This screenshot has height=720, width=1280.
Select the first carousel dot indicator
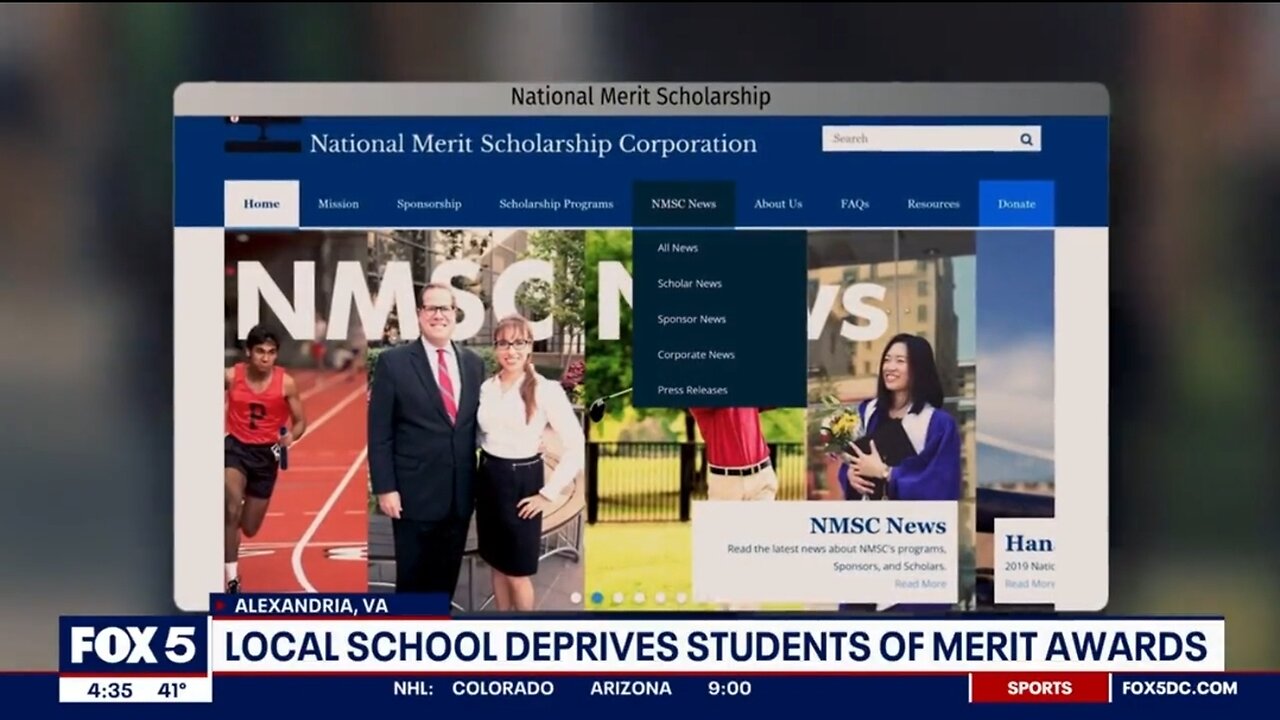point(576,598)
